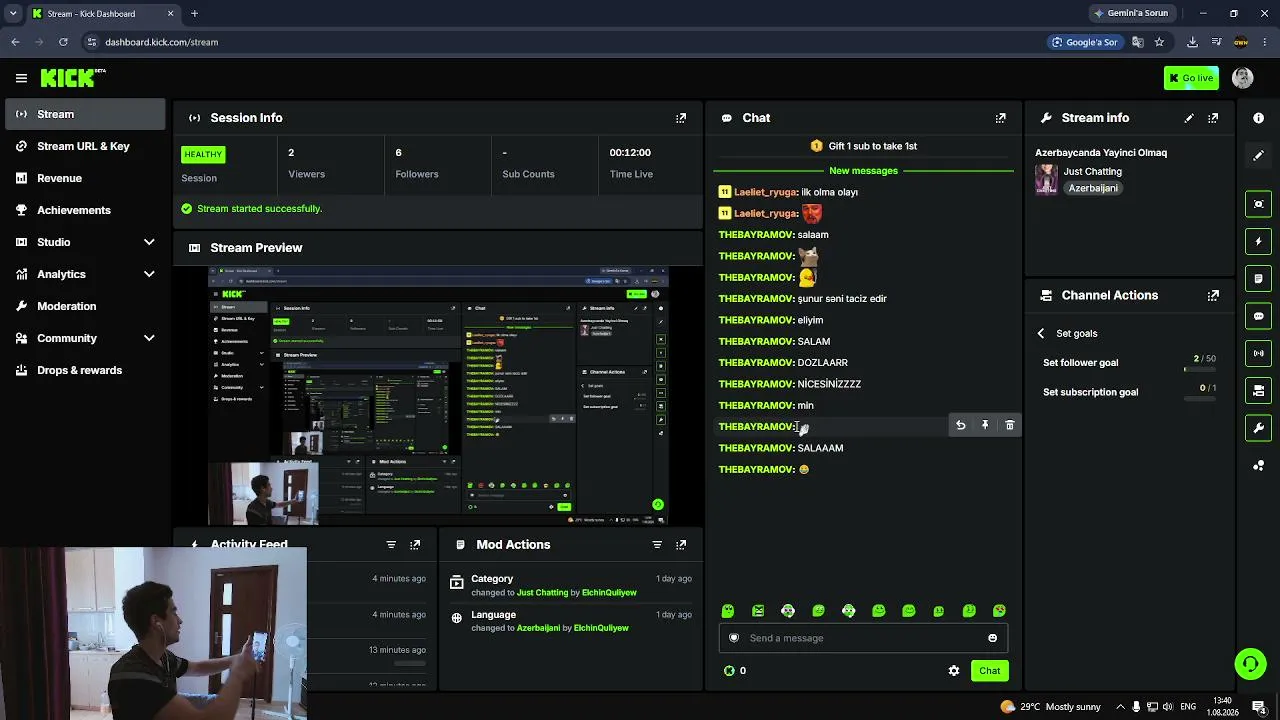Screen dimensions: 1280x720
Task: Open the hamburger menu beside the Kick logo
Action: click(21, 78)
